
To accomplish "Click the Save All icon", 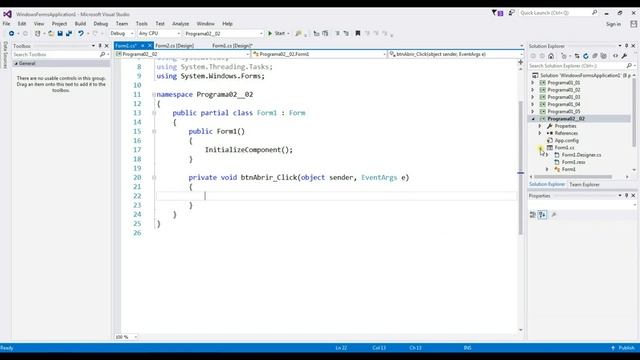I will pos(69,33).
